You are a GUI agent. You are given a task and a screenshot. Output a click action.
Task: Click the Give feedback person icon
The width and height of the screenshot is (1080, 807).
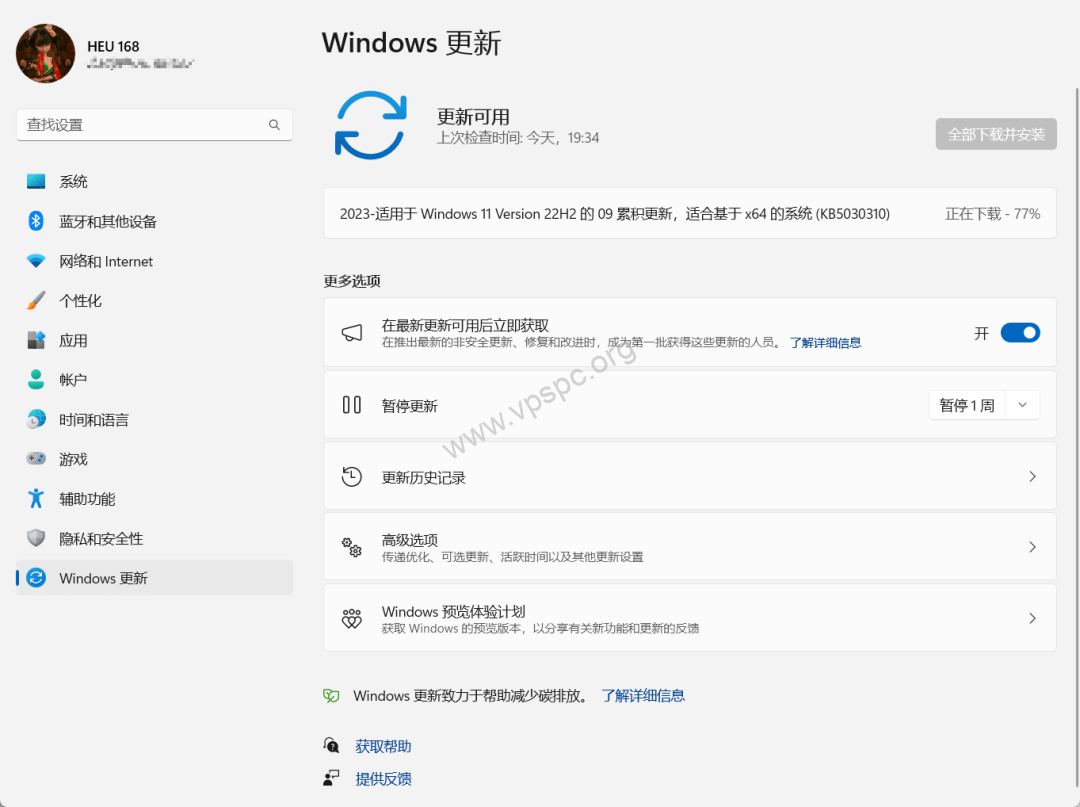point(331,778)
